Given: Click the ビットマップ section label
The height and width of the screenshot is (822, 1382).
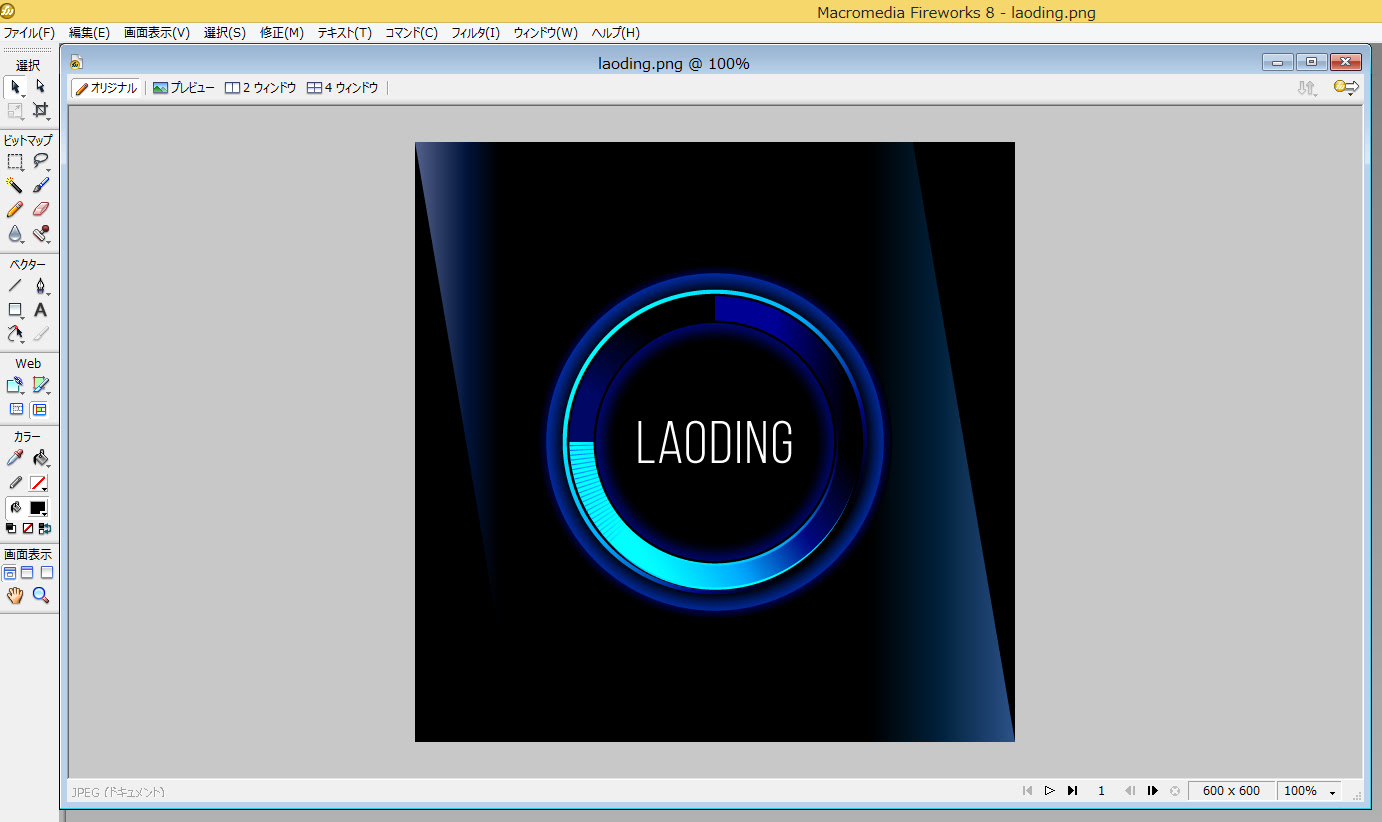Looking at the screenshot, I should click(x=28, y=140).
